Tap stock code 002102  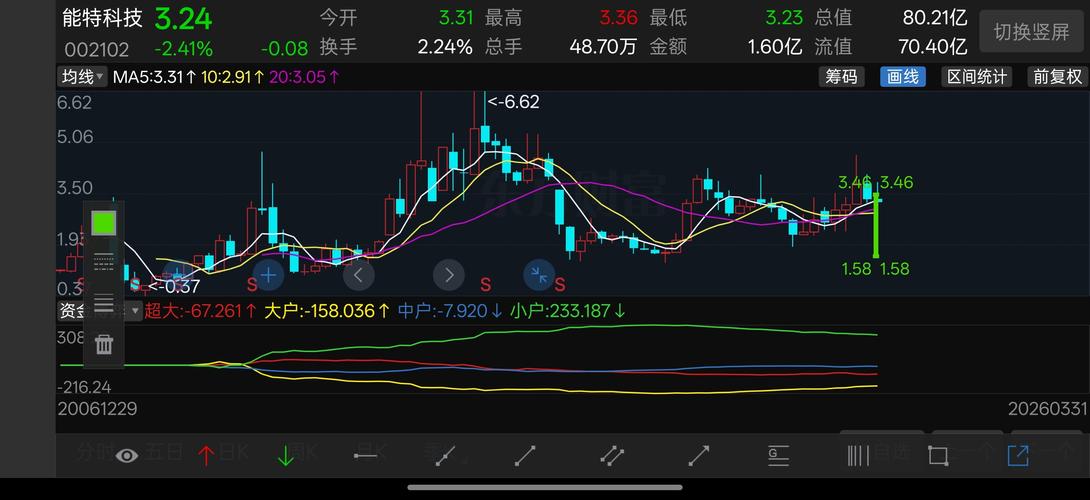tap(97, 49)
